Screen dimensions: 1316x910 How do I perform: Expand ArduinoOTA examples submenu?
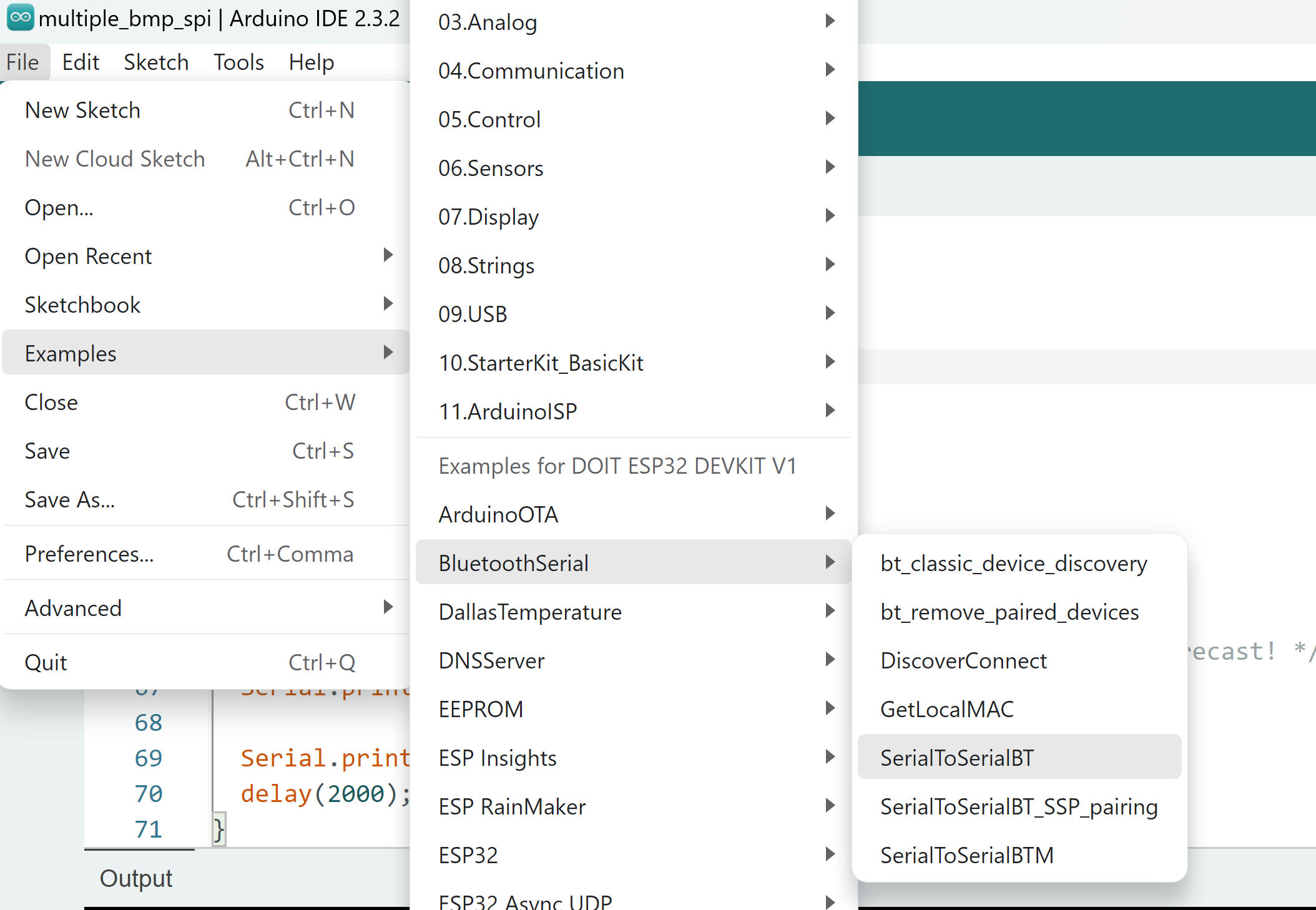click(x=634, y=515)
